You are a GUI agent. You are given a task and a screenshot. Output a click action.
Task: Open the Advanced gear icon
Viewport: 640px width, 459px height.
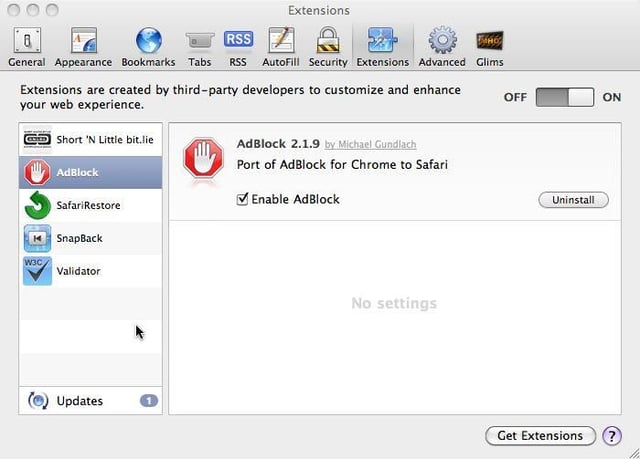(x=442, y=40)
